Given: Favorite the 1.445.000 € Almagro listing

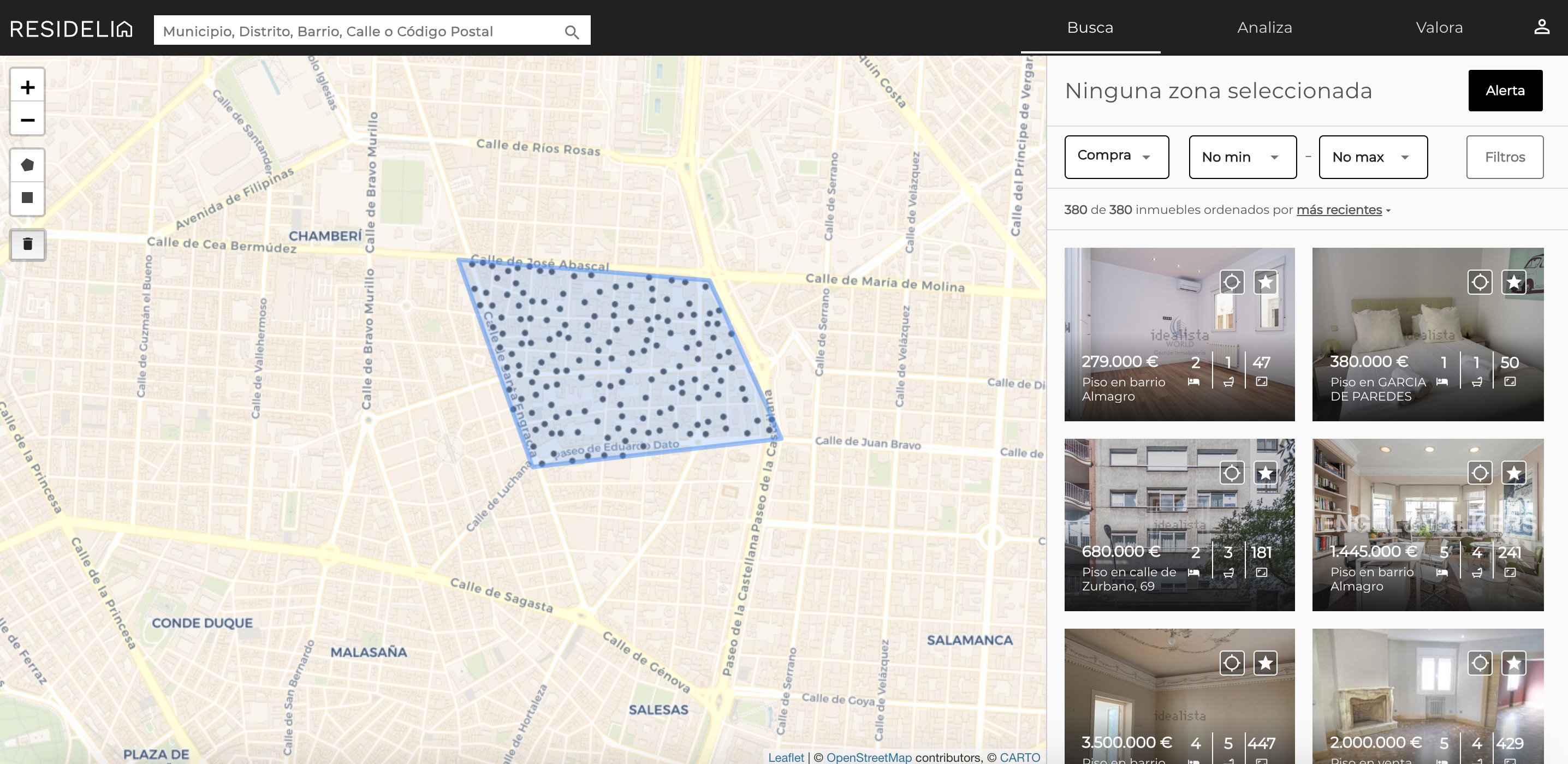Looking at the screenshot, I should pyautogui.click(x=1514, y=473).
